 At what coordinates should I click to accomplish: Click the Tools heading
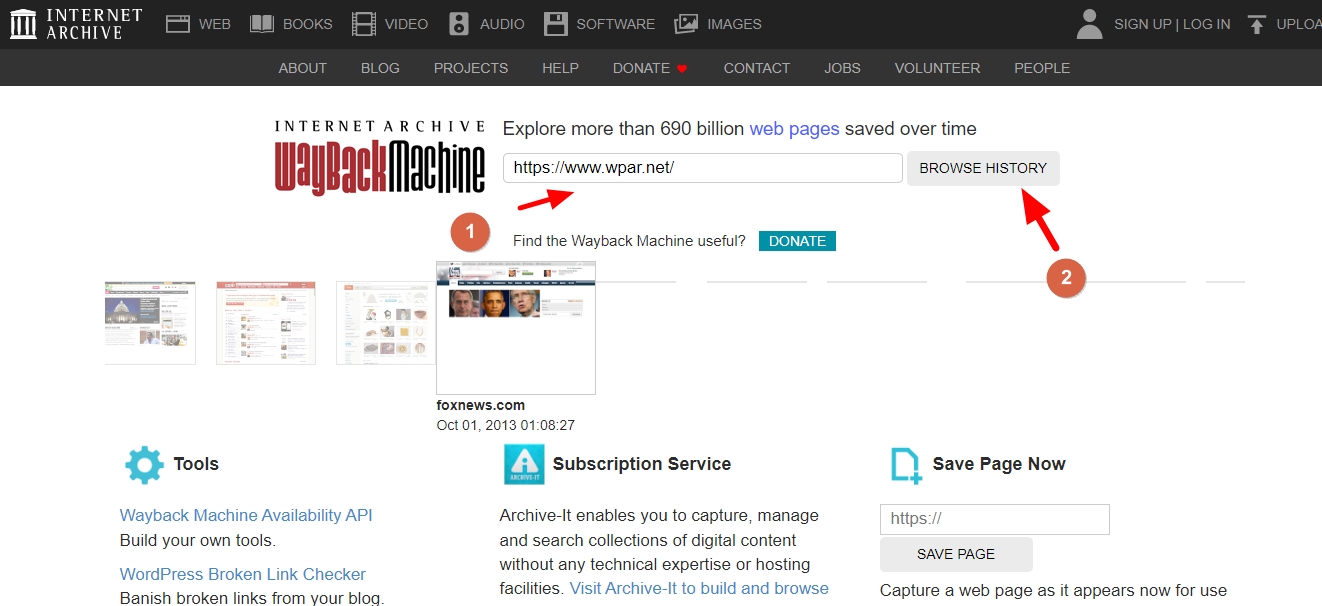point(196,464)
